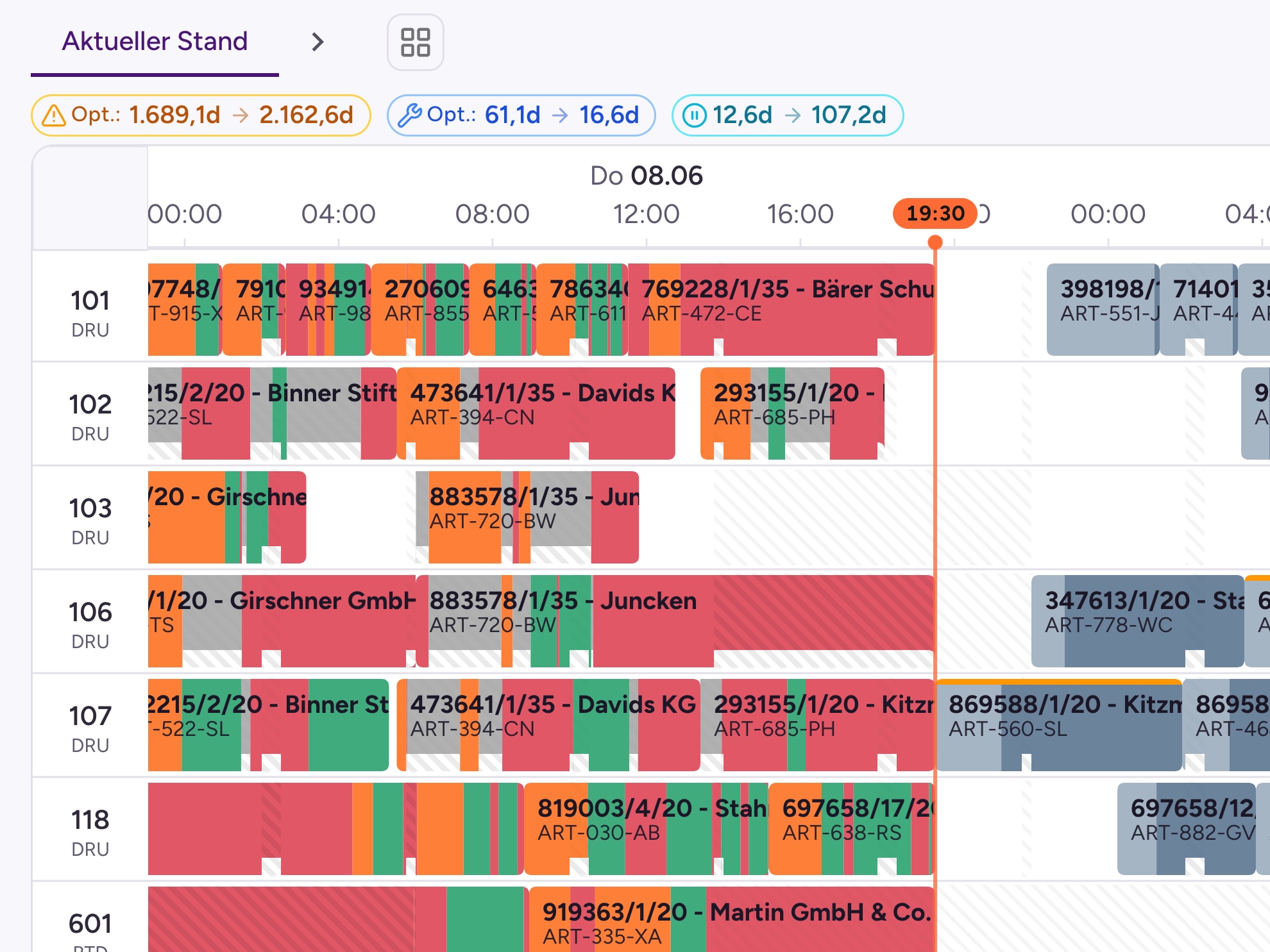Viewport: 1270px width, 952px height.
Task: Open Binner Stift job on row 102
Action: 272,413
